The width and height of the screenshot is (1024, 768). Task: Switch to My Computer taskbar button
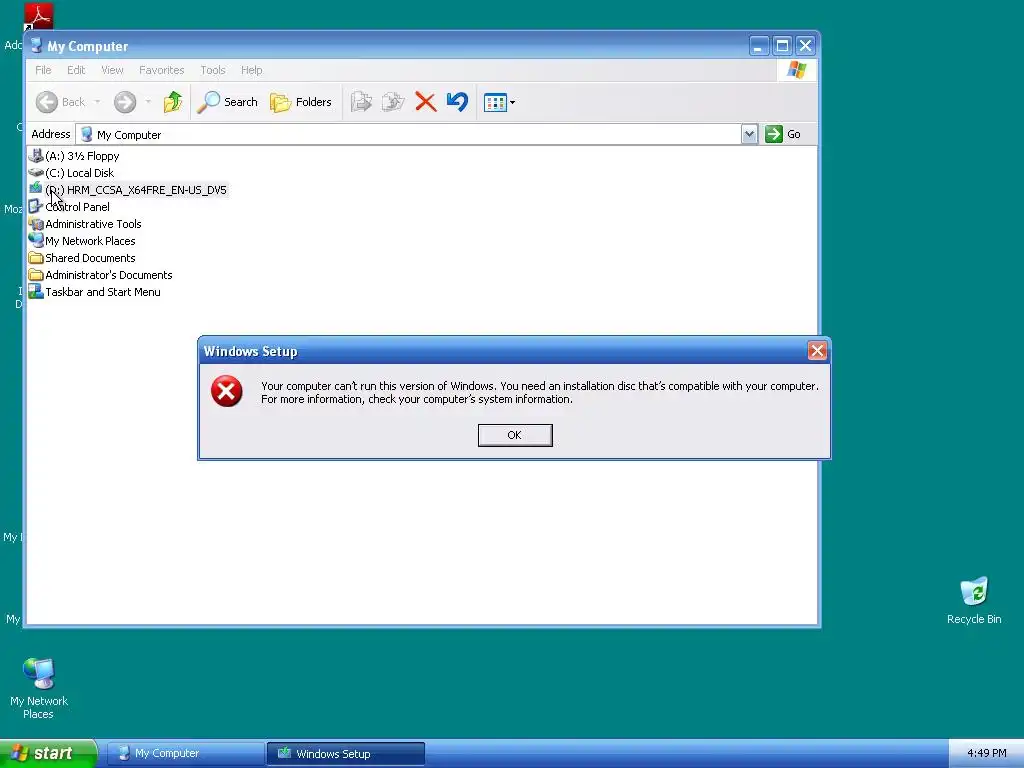coord(185,754)
